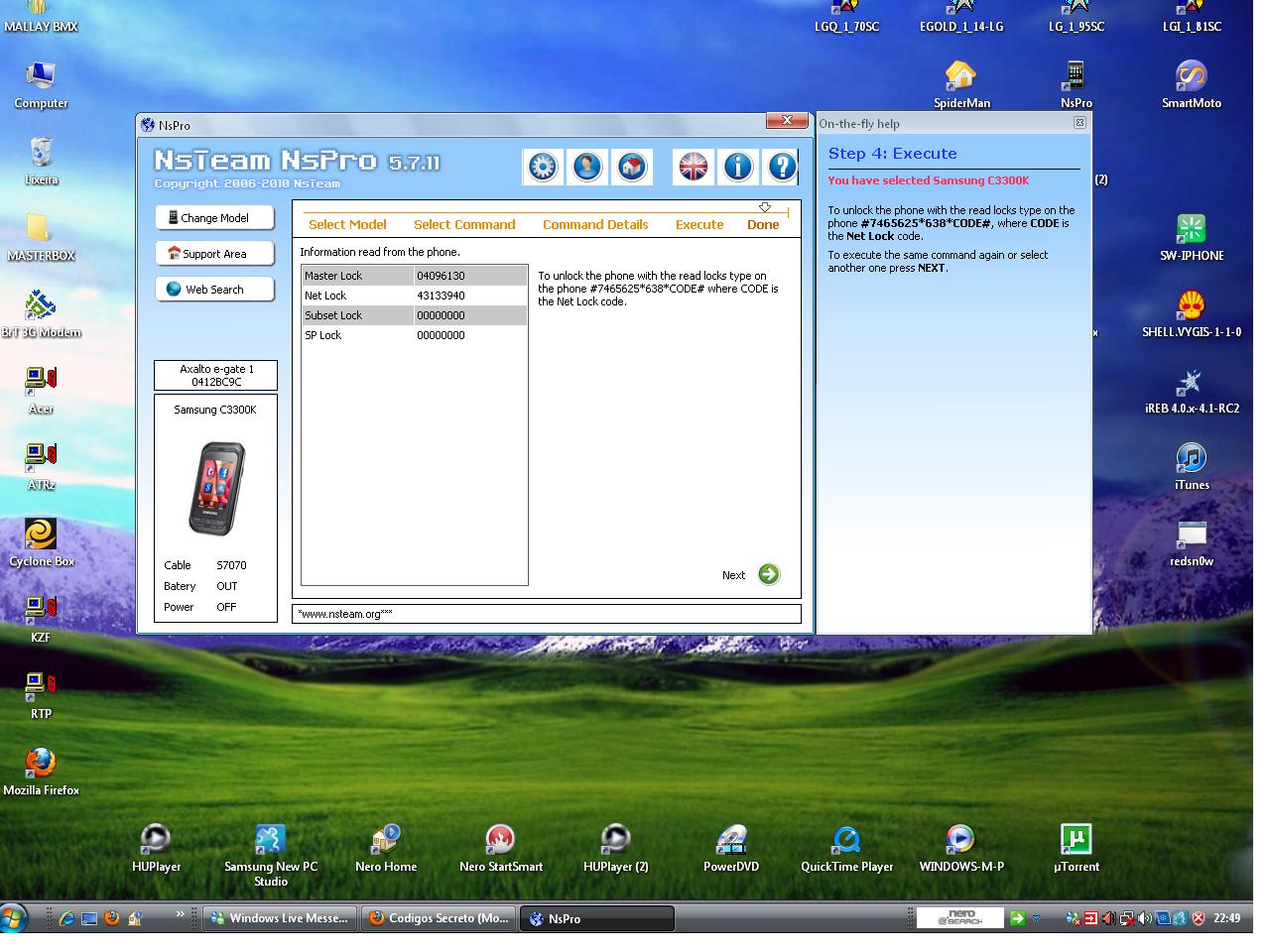Open the ATRz desktop shortcut
The height and width of the screenshot is (952, 1270).
pos(41,466)
